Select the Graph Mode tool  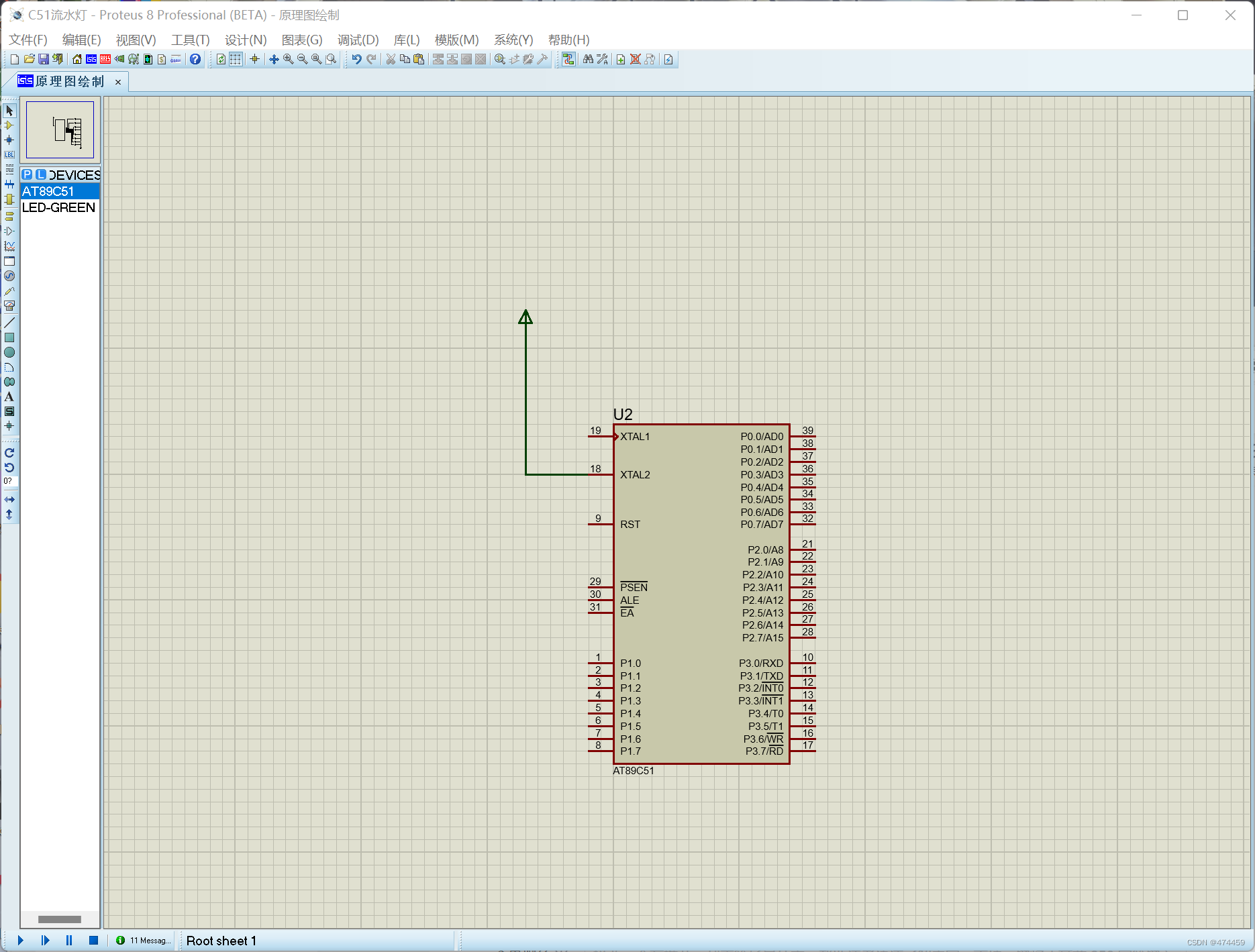(9, 246)
